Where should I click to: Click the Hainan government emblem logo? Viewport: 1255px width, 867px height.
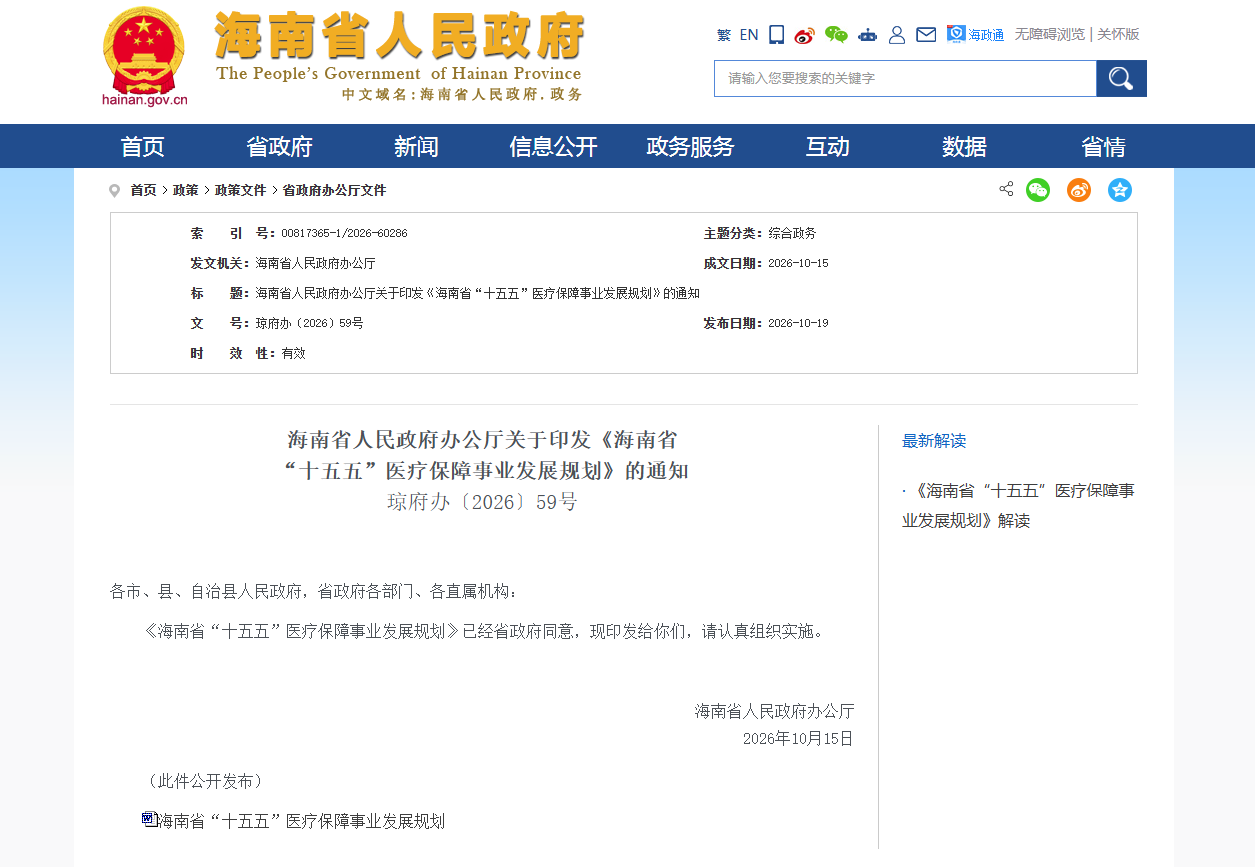pos(145,49)
